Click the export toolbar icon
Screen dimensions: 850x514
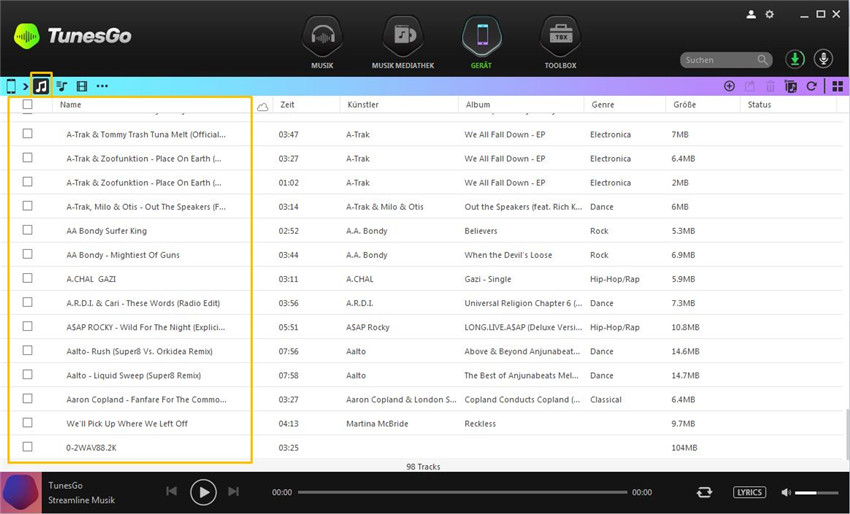[x=750, y=86]
